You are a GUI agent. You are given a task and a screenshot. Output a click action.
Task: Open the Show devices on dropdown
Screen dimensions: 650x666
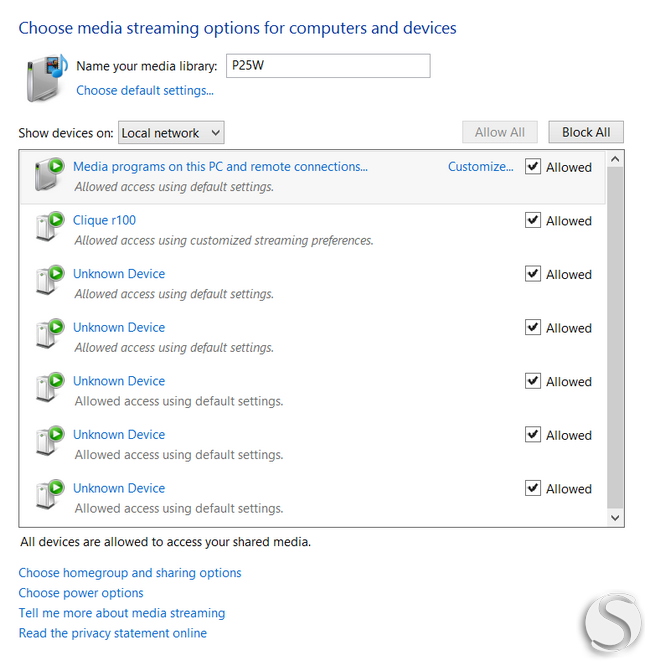click(x=171, y=133)
